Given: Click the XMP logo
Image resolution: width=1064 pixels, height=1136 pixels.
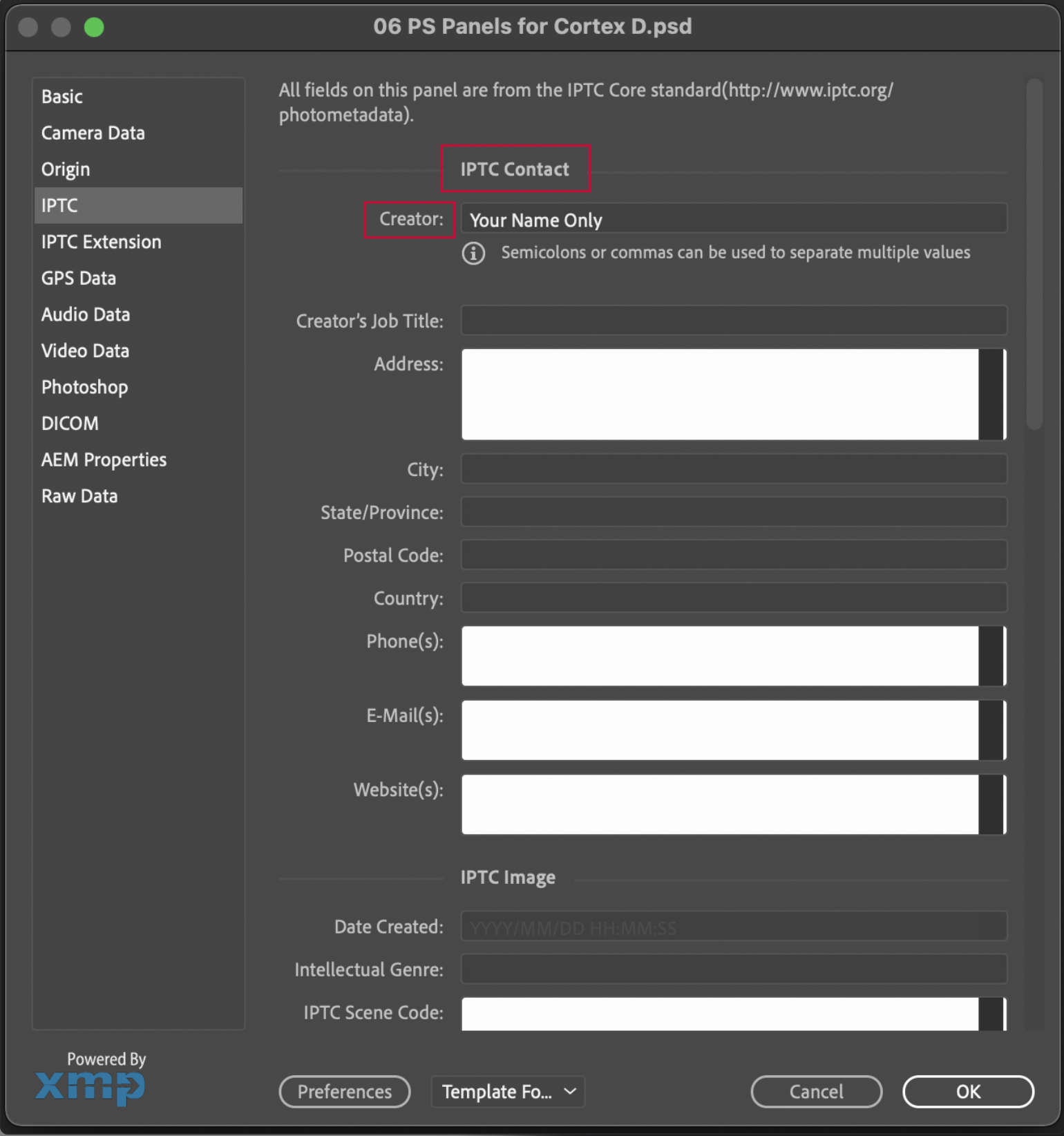Looking at the screenshot, I should [90, 1087].
